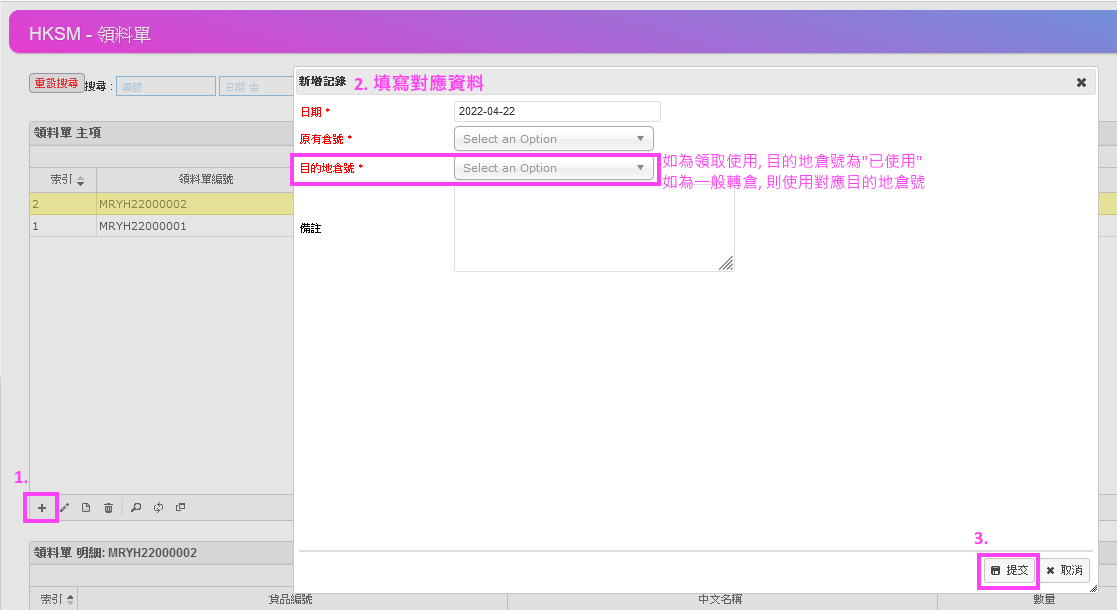Screen dimensions: 1117x610
Task: Close the 新增記錄 dialog with the ✖ icon
Action: coord(1081,82)
